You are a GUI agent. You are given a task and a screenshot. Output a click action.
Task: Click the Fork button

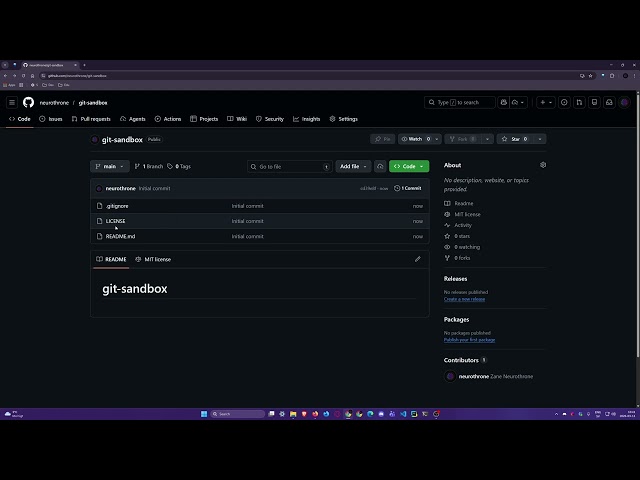[x=463, y=139]
